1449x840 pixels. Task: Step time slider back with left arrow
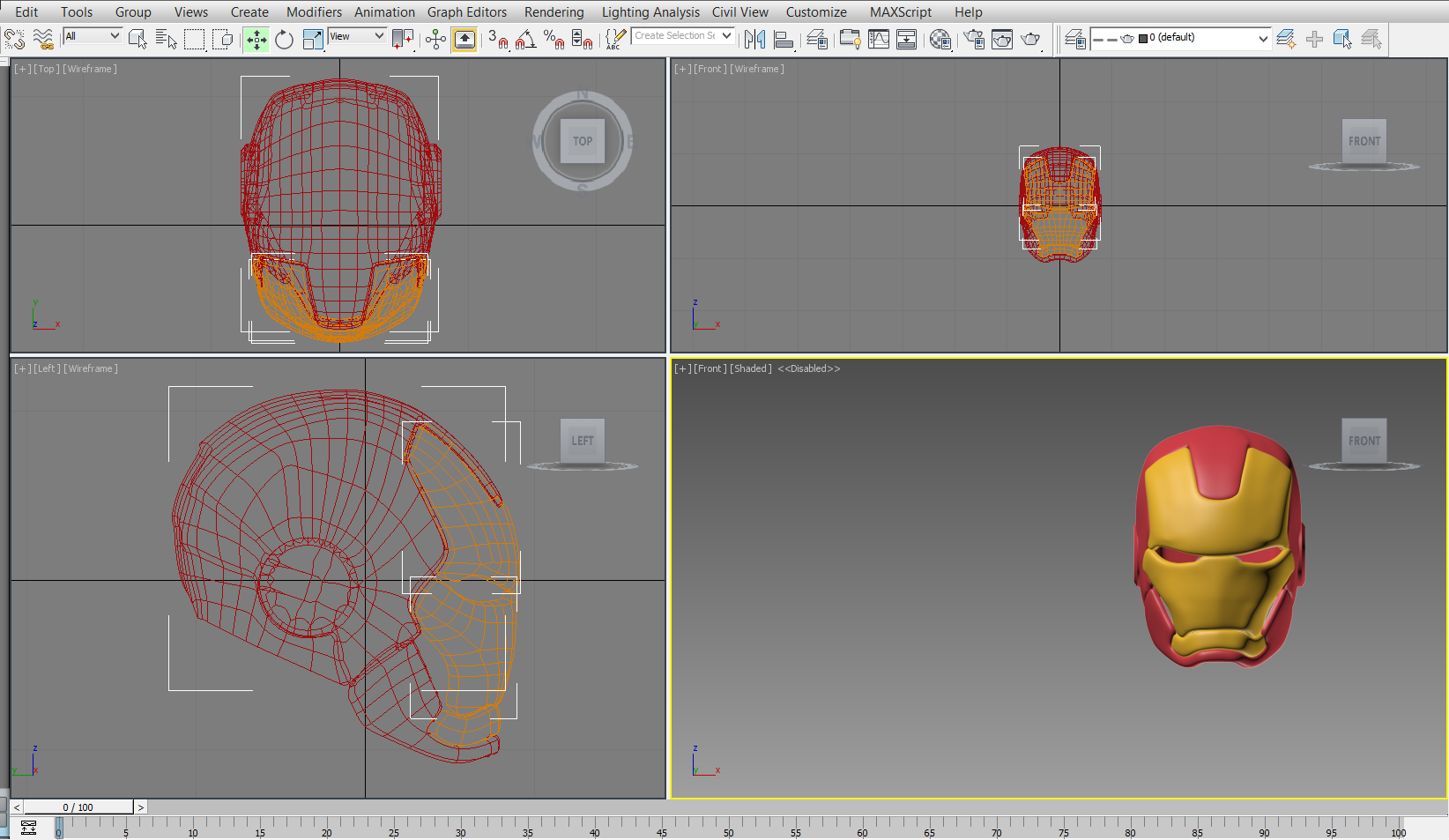click(17, 807)
